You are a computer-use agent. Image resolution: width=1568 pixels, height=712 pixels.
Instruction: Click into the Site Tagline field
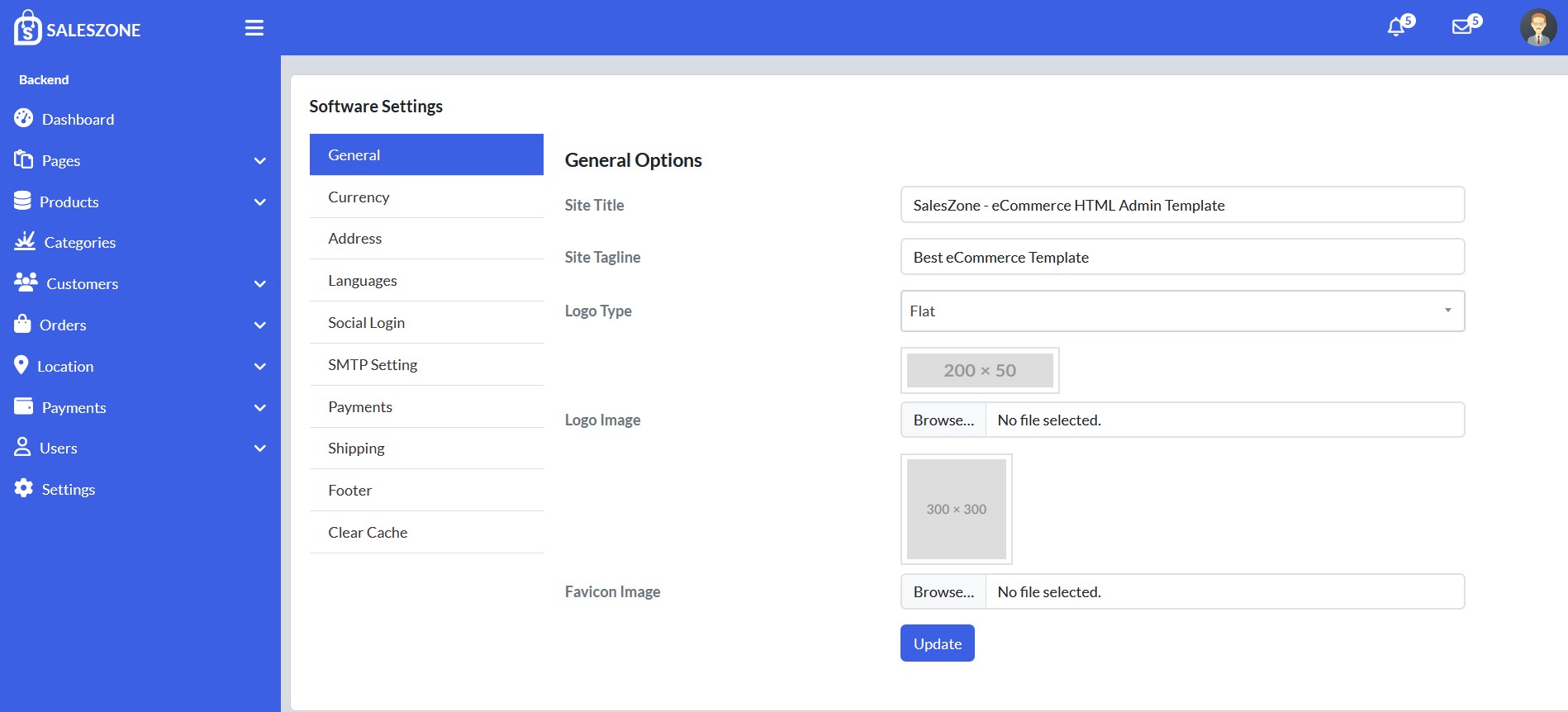coord(1182,257)
